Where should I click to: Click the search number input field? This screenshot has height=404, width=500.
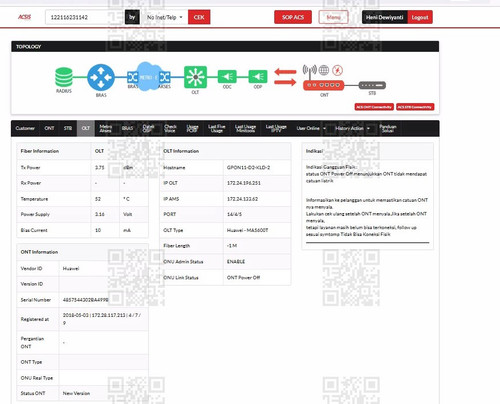[x=85, y=17]
